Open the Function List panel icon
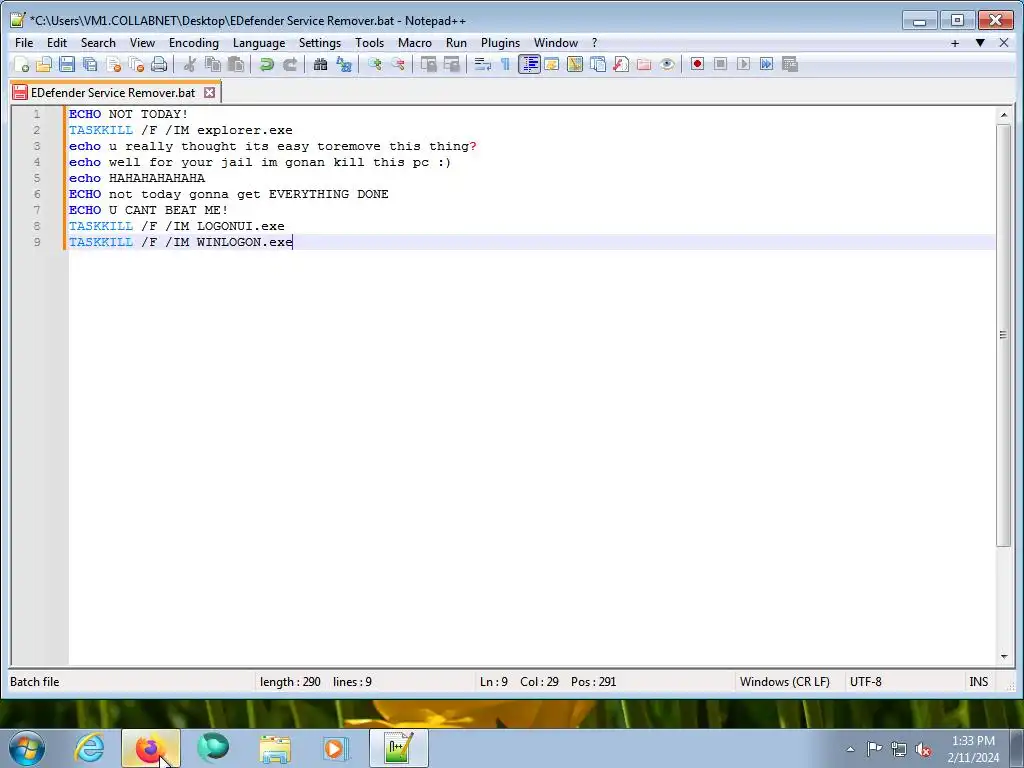The width and height of the screenshot is (1024, 768). tap(620, 64)
